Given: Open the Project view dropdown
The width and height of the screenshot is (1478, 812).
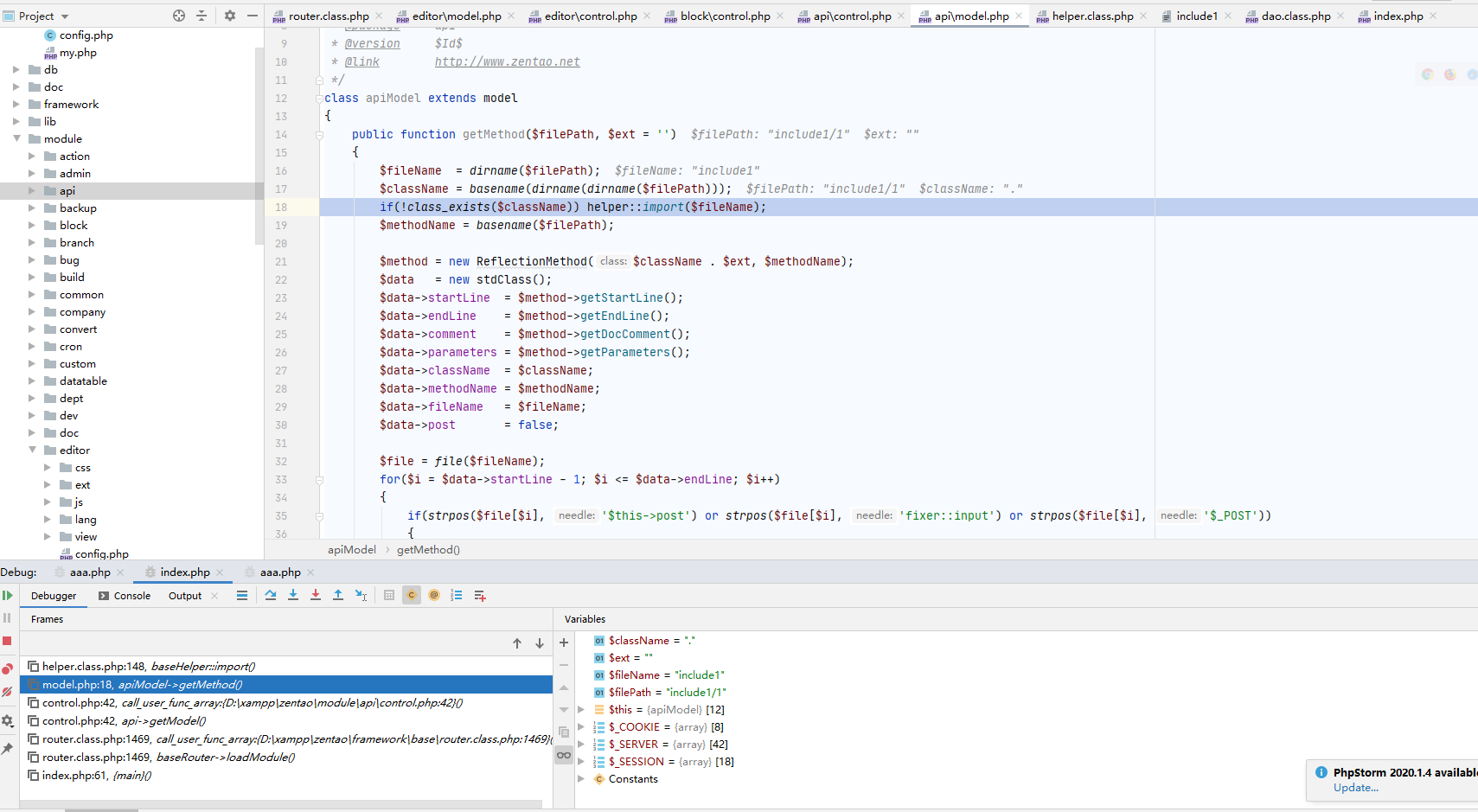Looking at the screenshot, I should pos(65,16).
